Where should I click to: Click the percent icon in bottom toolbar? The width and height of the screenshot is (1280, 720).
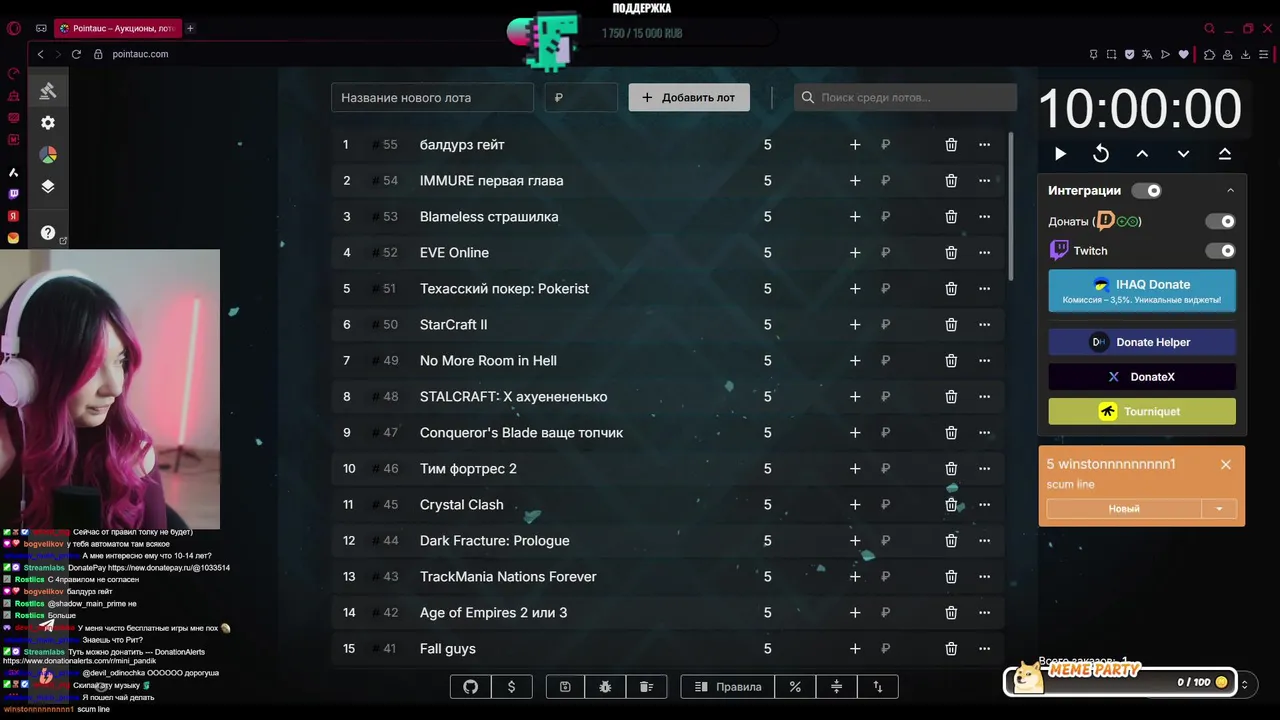(x=795, y=687)
